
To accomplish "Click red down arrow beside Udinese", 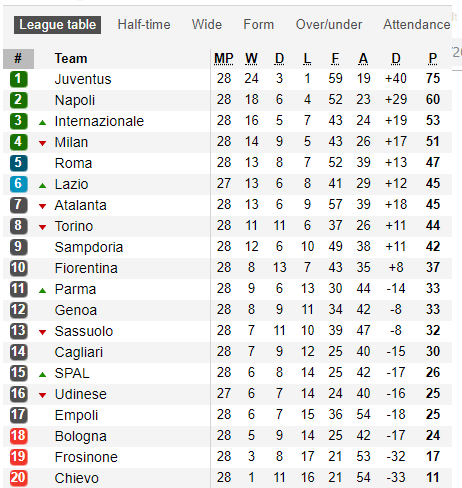I will pos(42,396).
